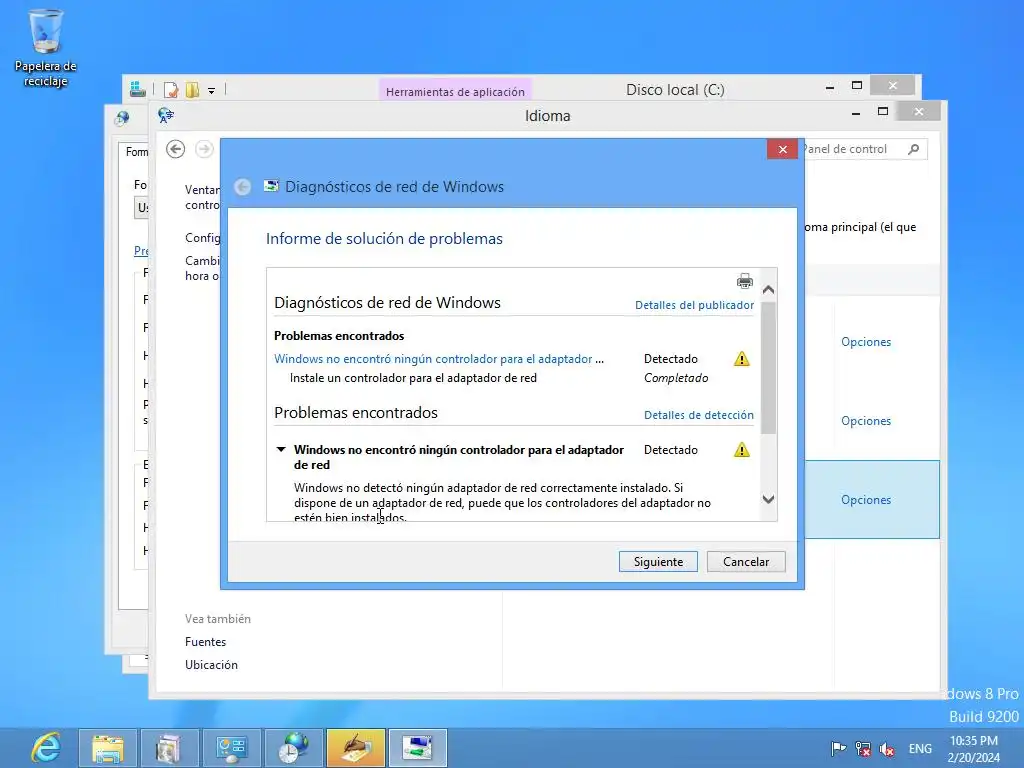Click the warning icon beside the first Detectado row
This screenshot has height=768, width=1024.
(x=741, y=359)
